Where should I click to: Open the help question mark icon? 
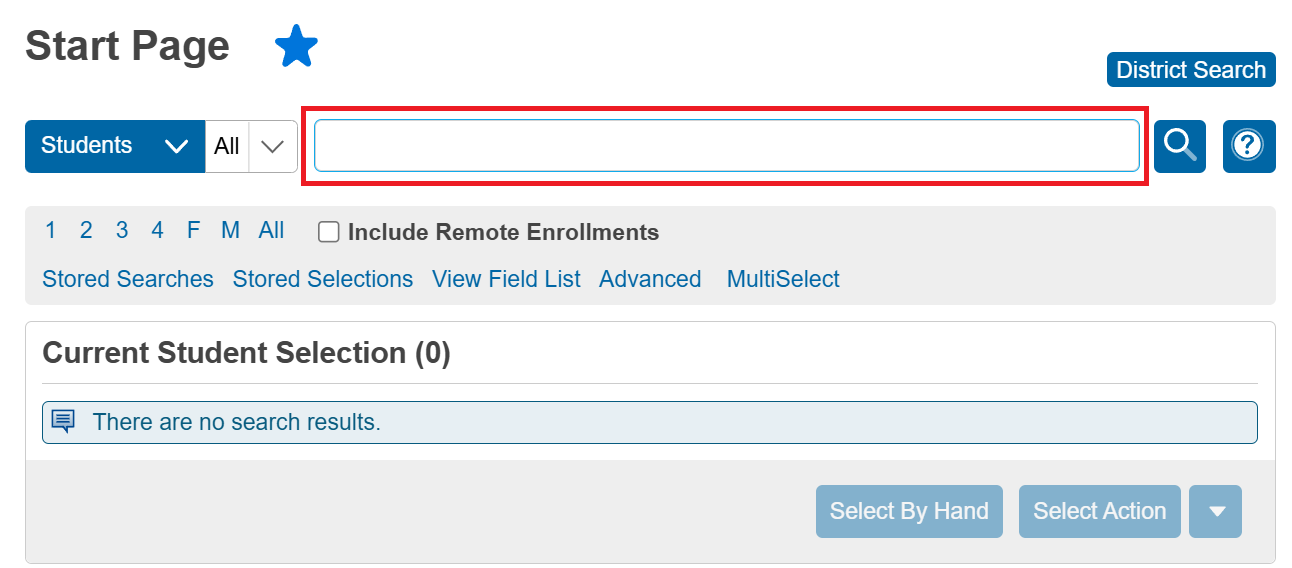pos(1248,146)
